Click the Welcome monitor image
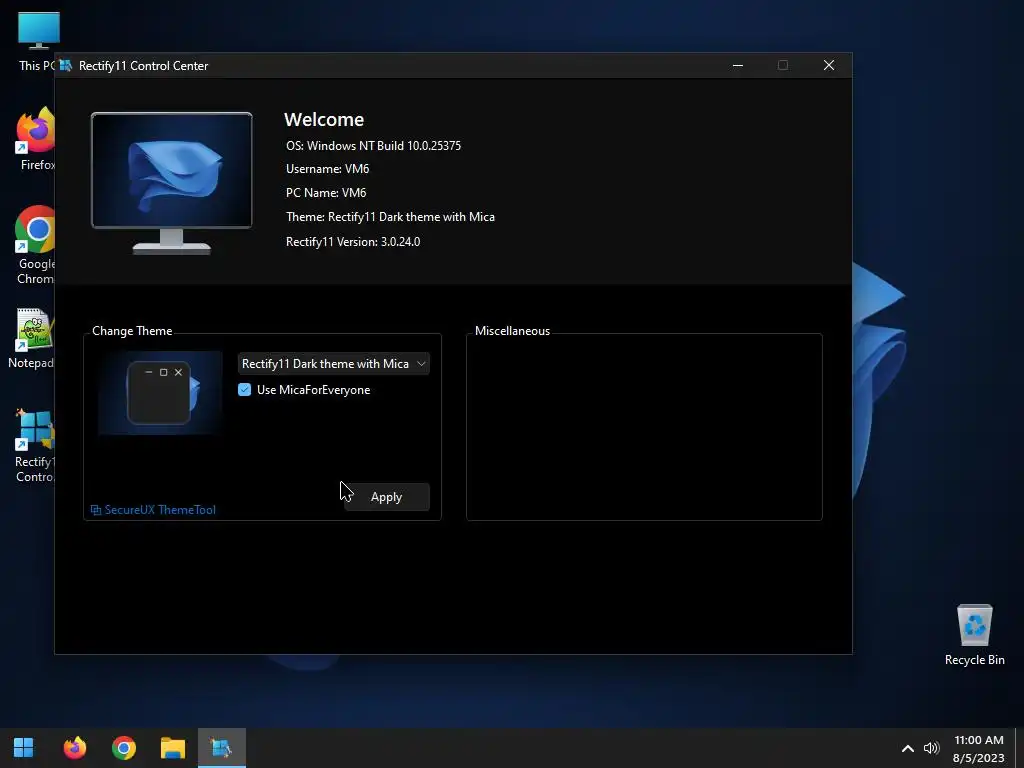Image resolution: width=1024 pixels, height=768 pixels. click(x=172, y=183)
